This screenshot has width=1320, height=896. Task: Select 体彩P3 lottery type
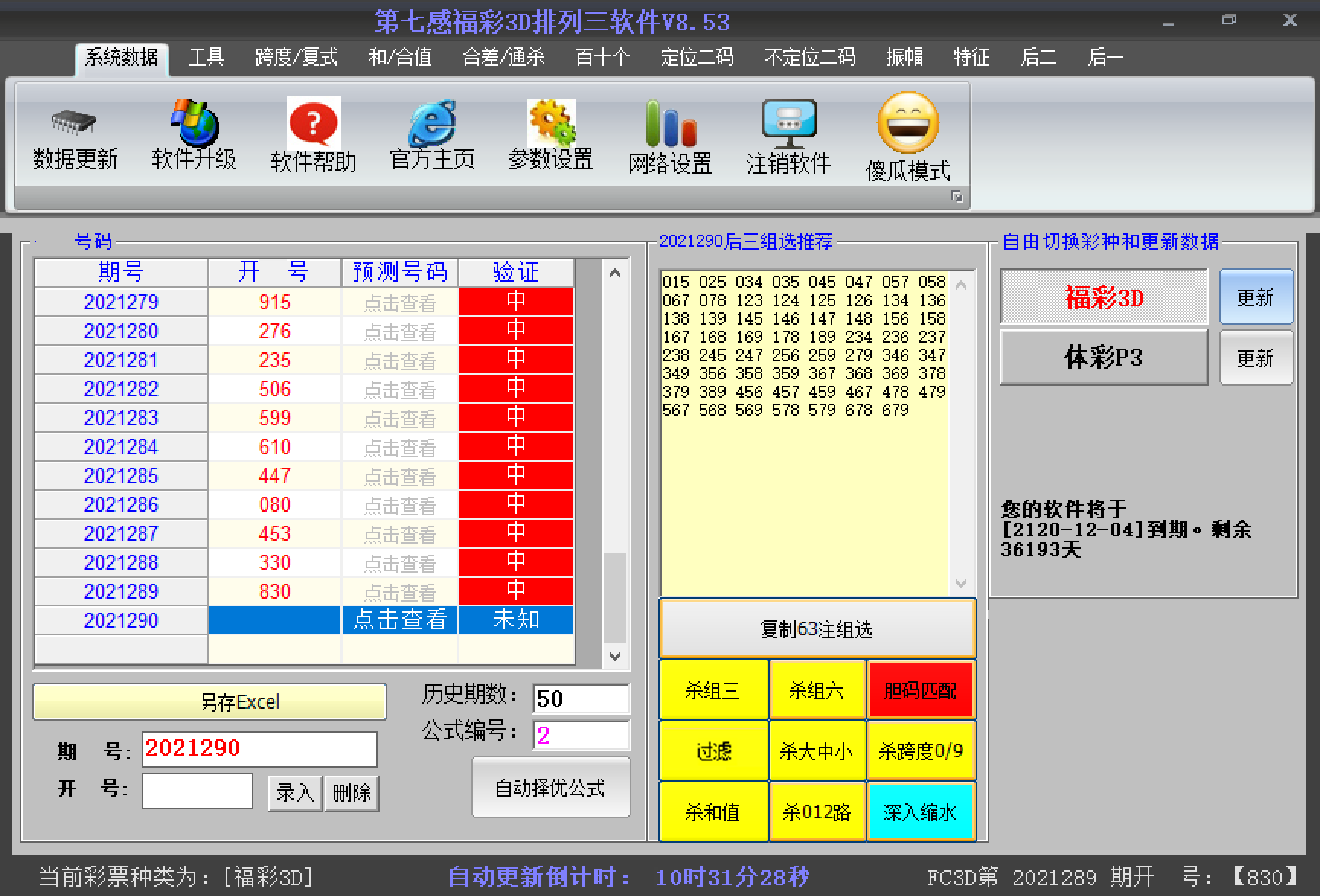pyautogui.click(x=1104, y=357)
